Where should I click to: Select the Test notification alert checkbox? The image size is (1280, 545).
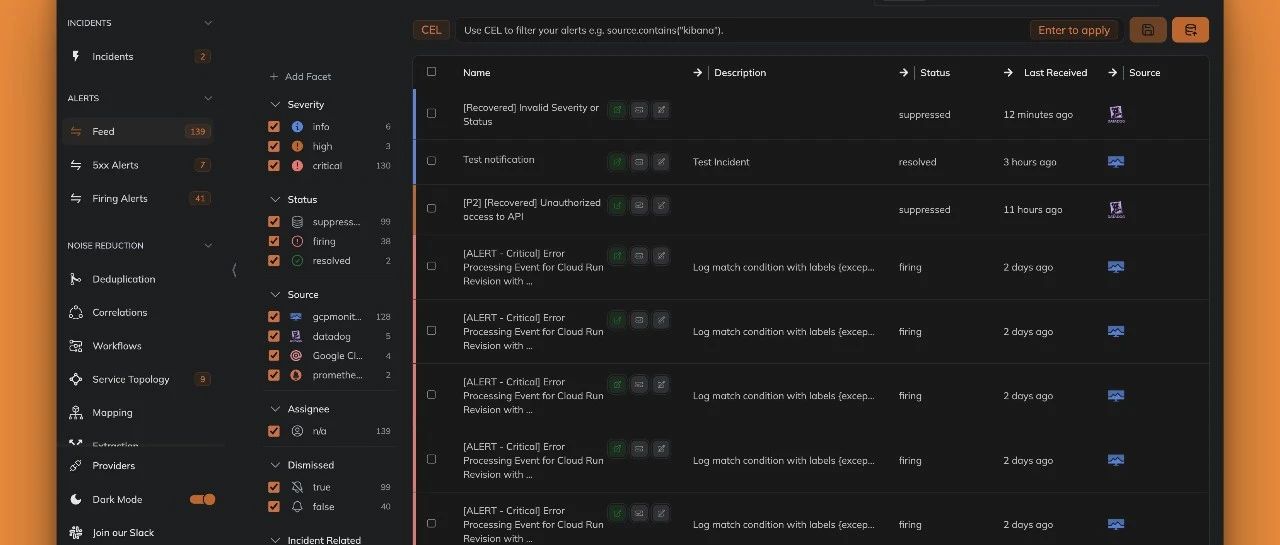click(432, 161)
